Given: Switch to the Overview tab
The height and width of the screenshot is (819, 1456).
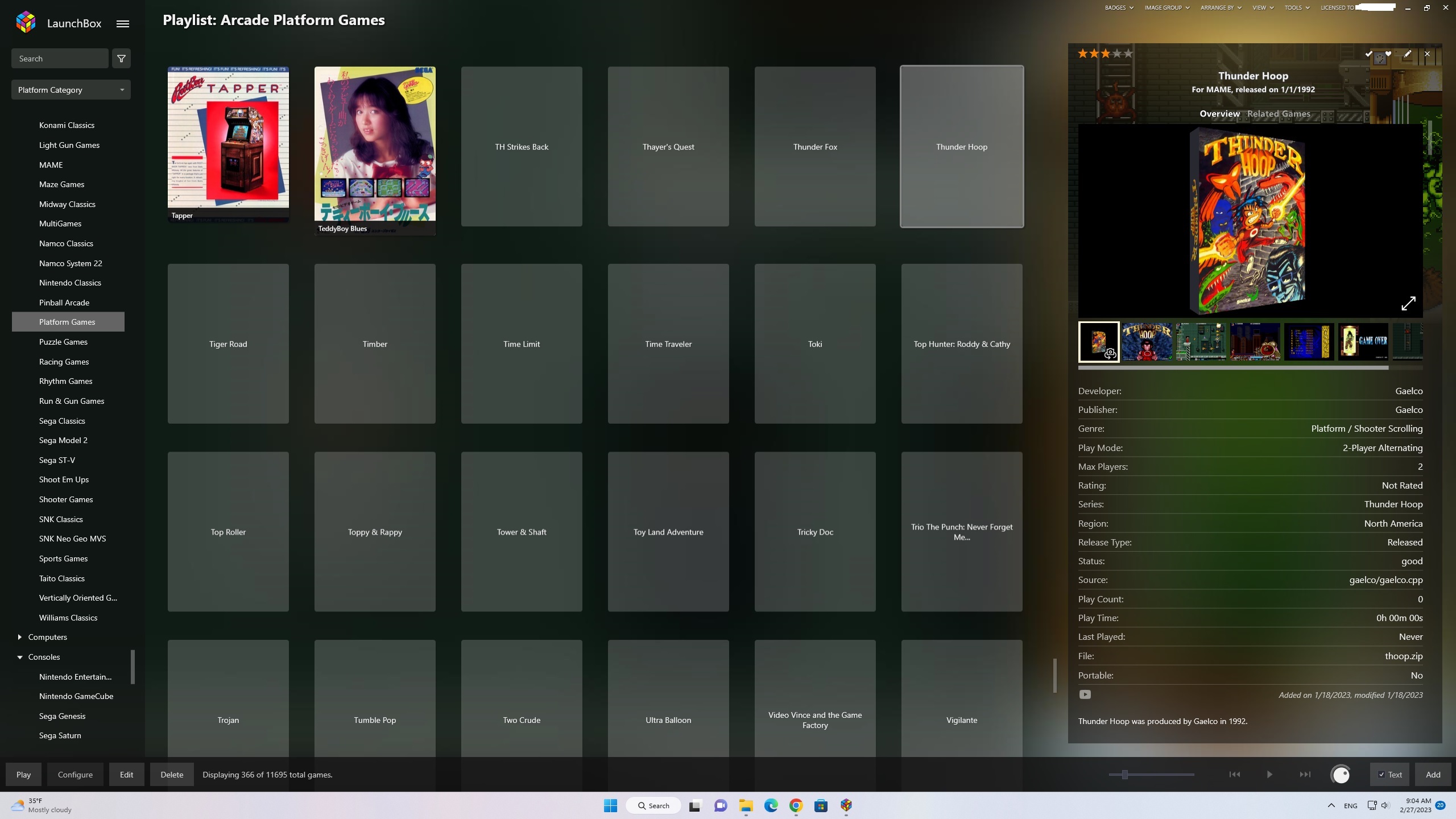Looking at the screenshot, I should [1219, 114].
